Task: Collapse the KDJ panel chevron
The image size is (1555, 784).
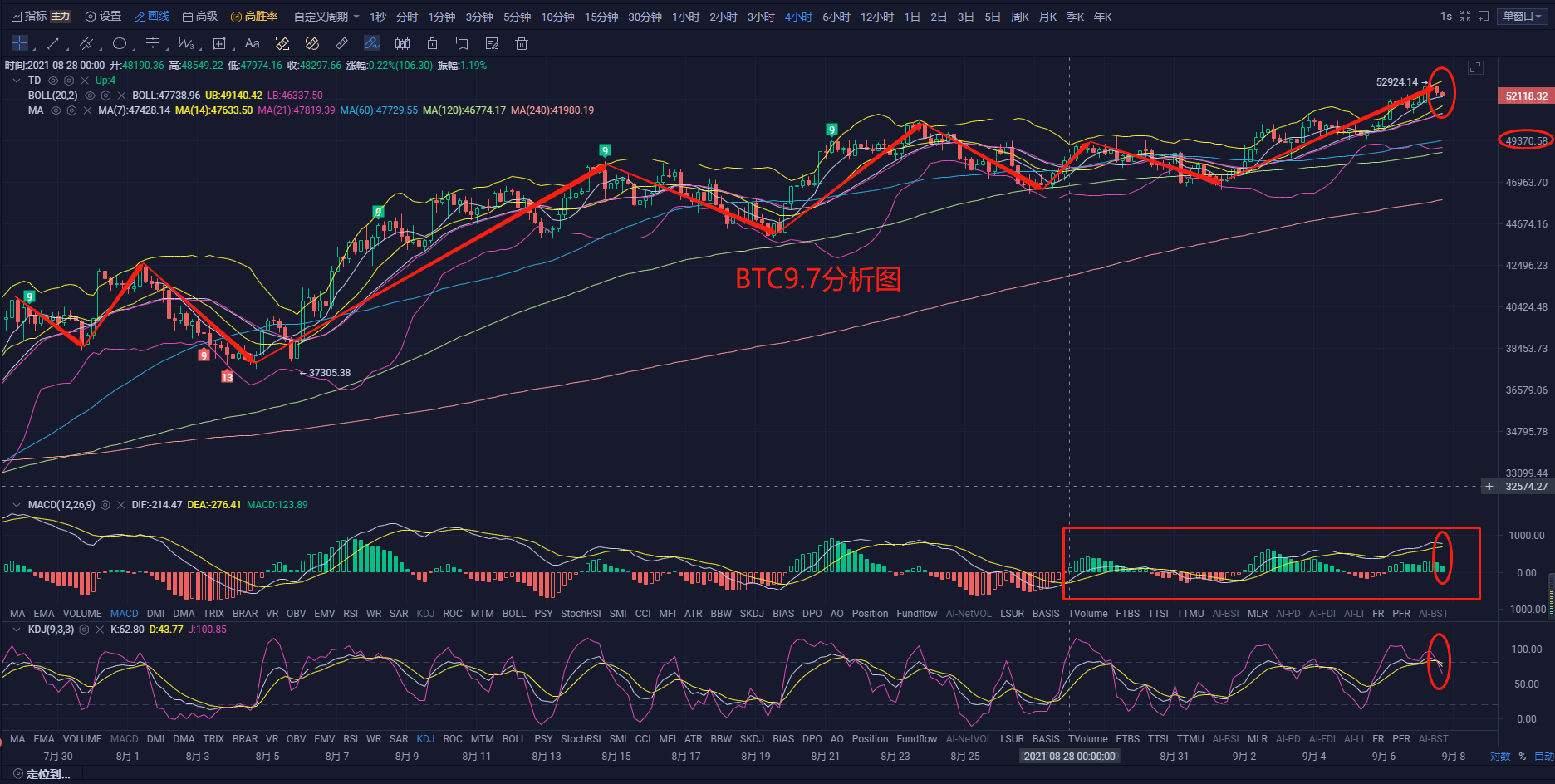Action: (17, 630)
